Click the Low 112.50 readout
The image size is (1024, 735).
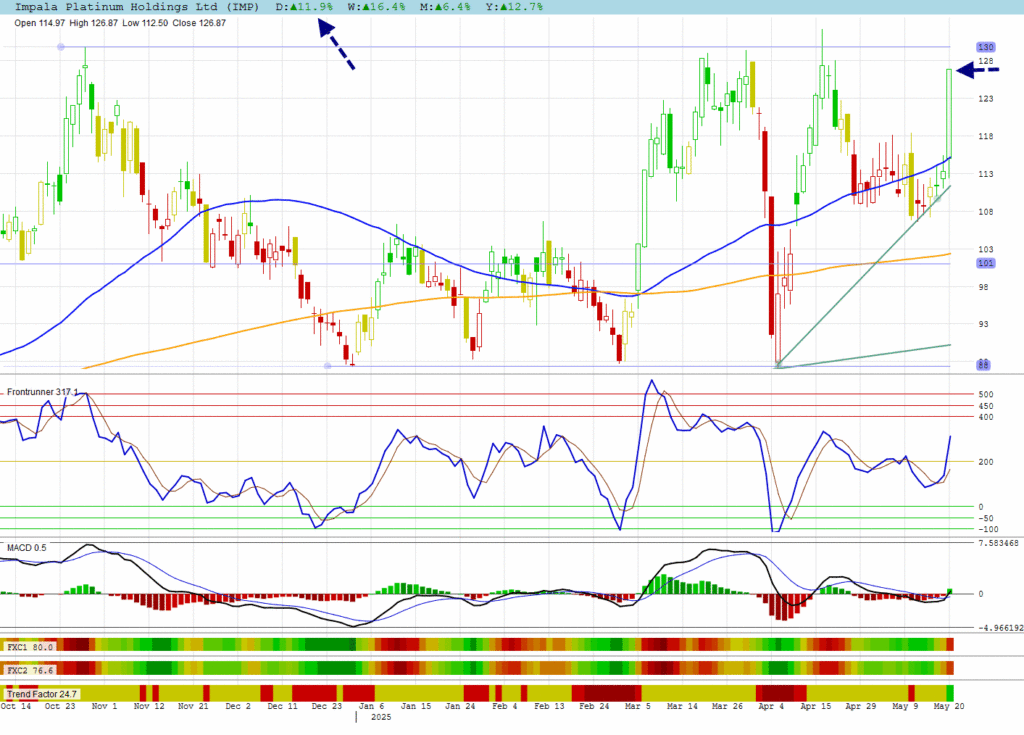click(145, 23)
